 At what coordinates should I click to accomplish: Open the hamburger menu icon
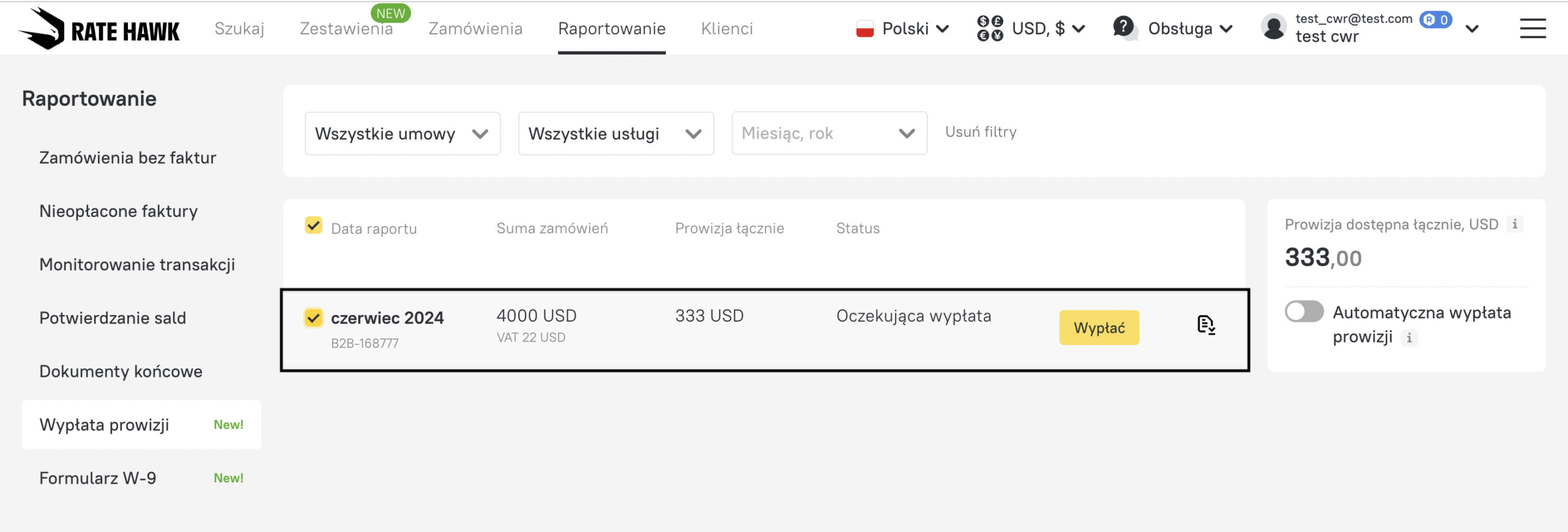coord(1532,28)
